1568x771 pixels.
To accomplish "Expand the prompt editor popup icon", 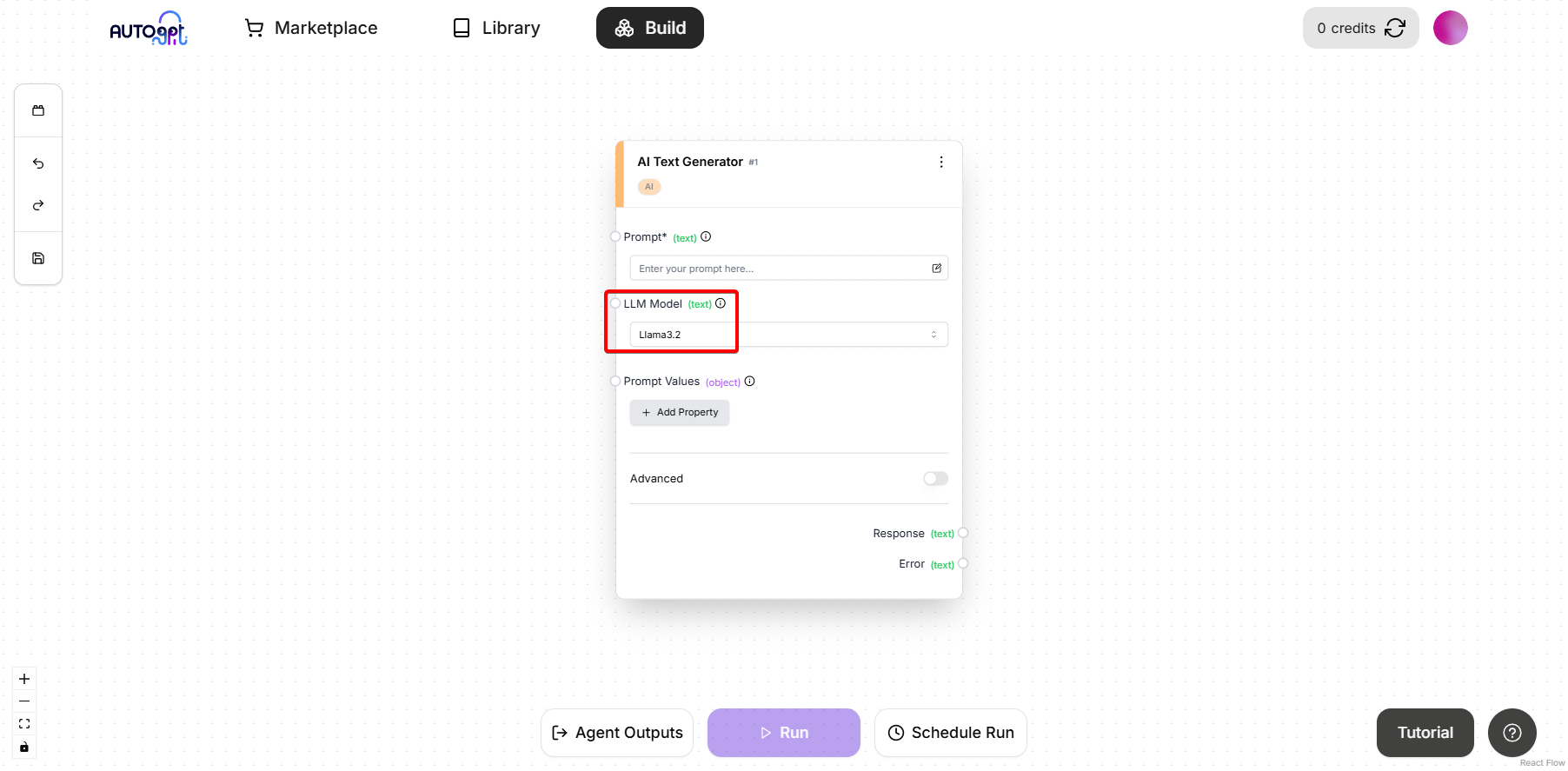I will pyautogui.click(x=936, y=269).
